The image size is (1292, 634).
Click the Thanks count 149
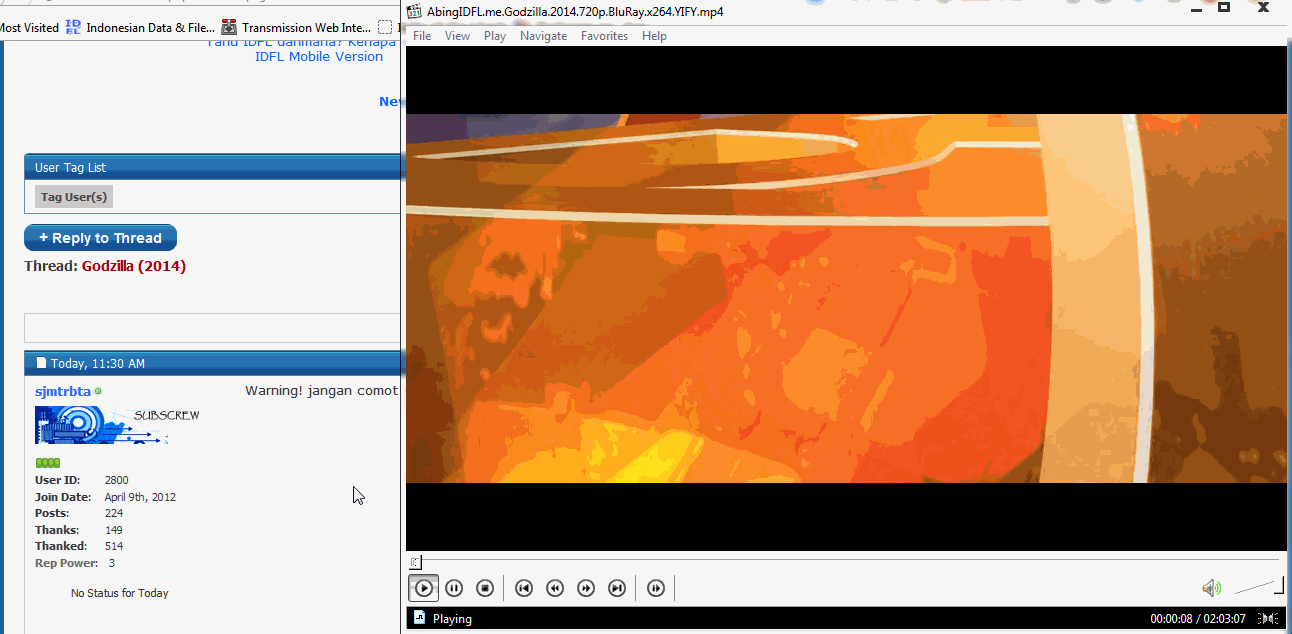tap(114, 530)
